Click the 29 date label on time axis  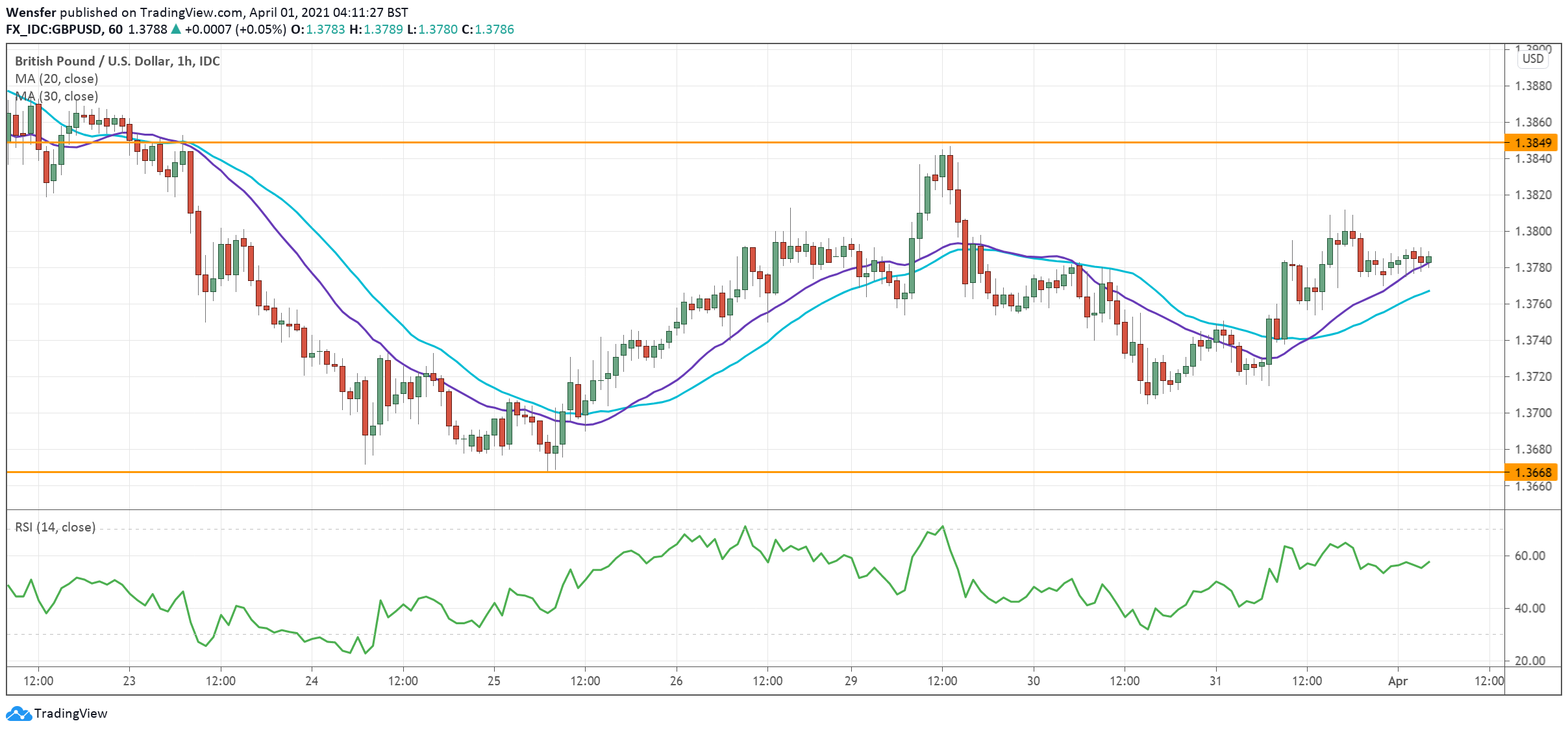(851, 681)
